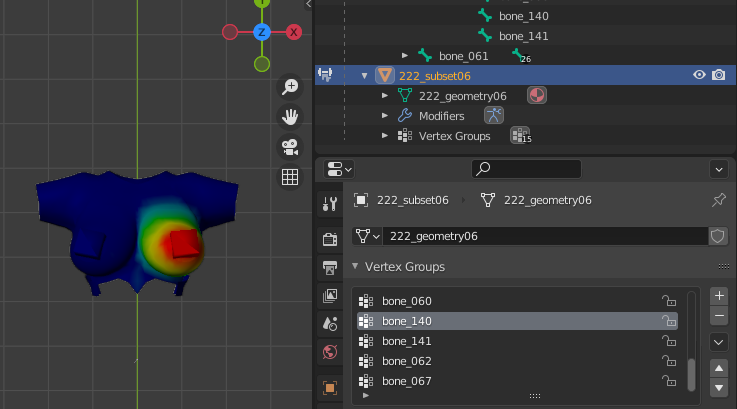Click 222_geometry06 in the properties breadcrumb
Screen dimensions: 737x409
[x=548, y=200]
